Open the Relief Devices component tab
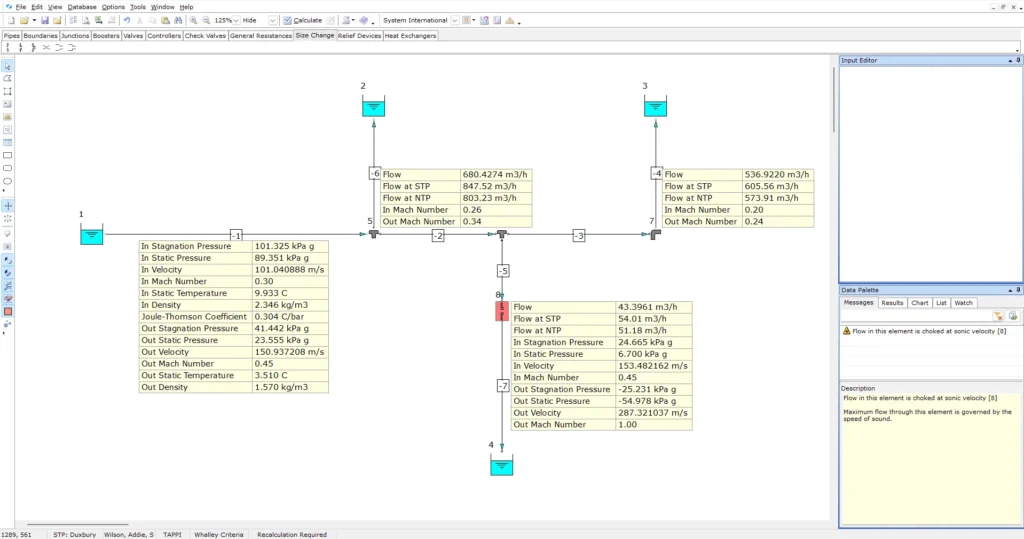 click(359, 35)
